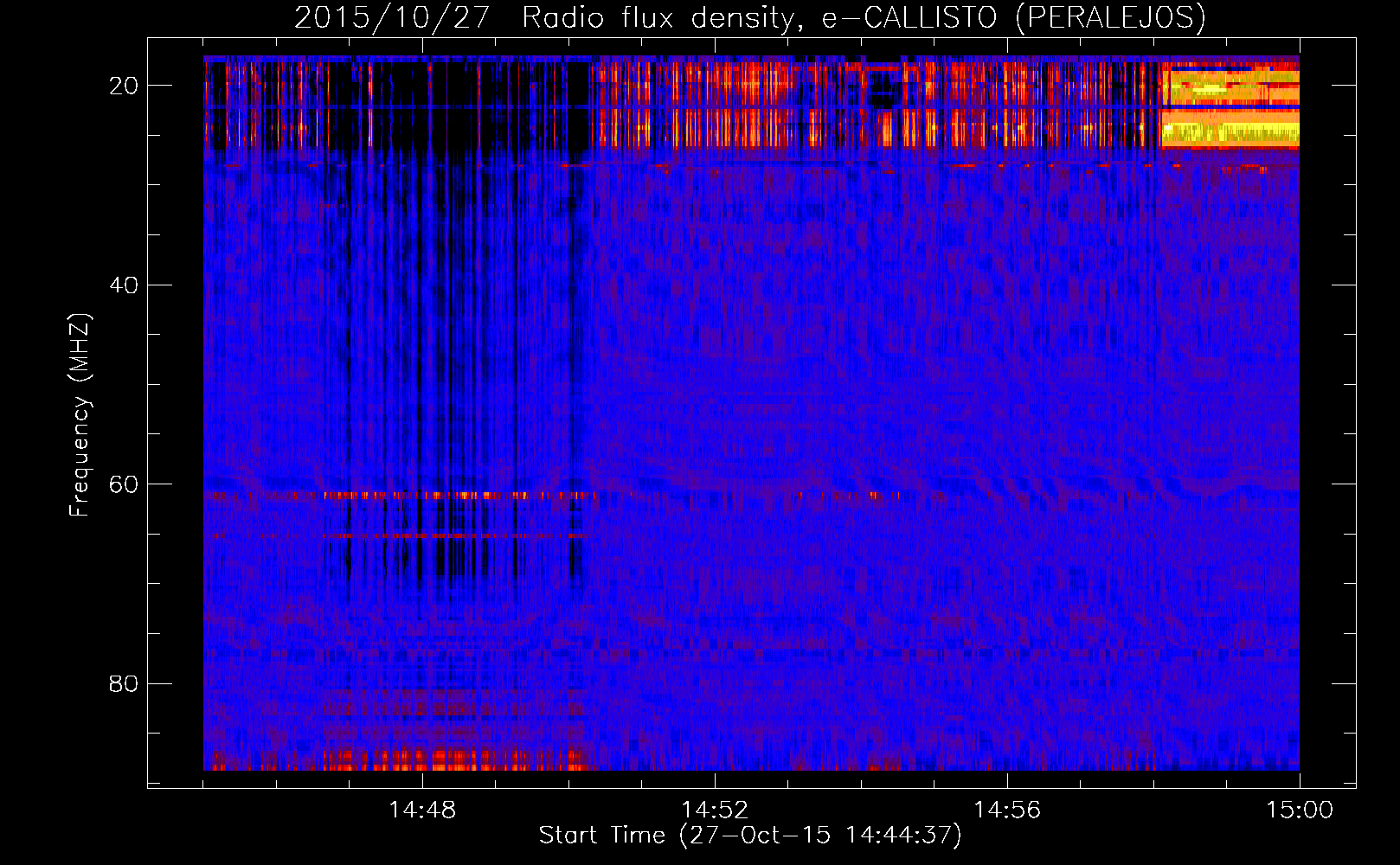Click the bright yellow burst near 15:00
This screenshot has height=865, width=1400.
1230,106
